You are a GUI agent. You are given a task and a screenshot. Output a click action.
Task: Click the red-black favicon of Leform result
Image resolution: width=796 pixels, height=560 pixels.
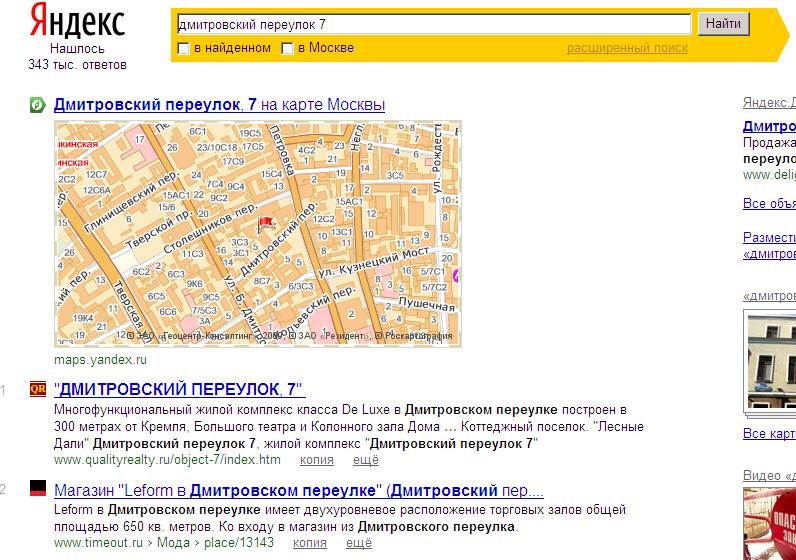pos(38,488)
